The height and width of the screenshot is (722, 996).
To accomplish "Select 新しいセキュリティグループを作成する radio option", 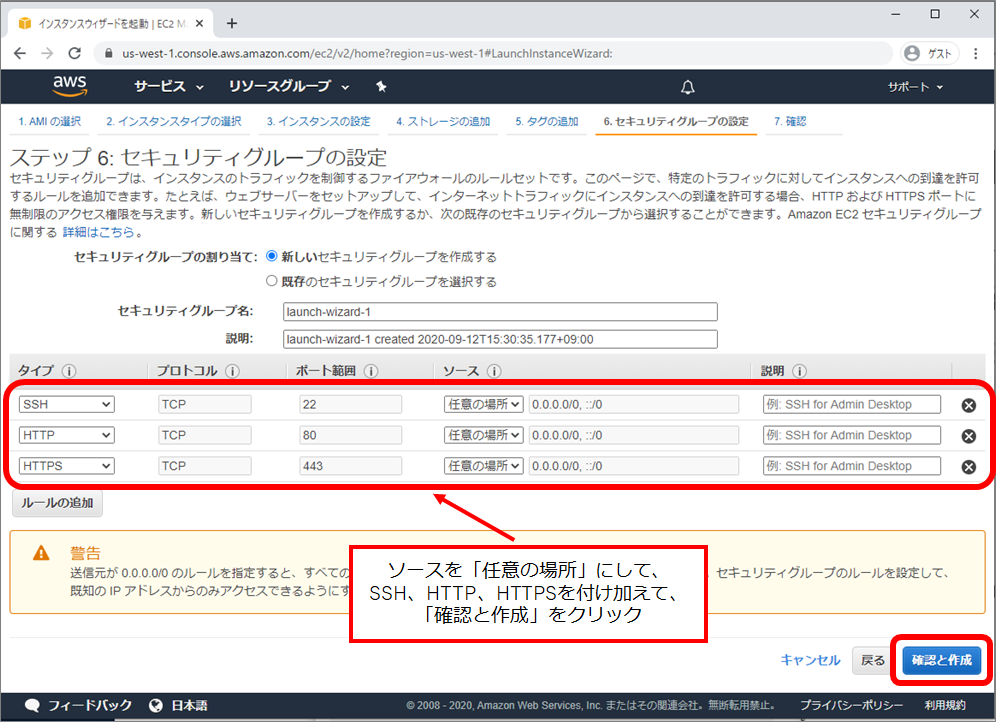I will (272, 256).
